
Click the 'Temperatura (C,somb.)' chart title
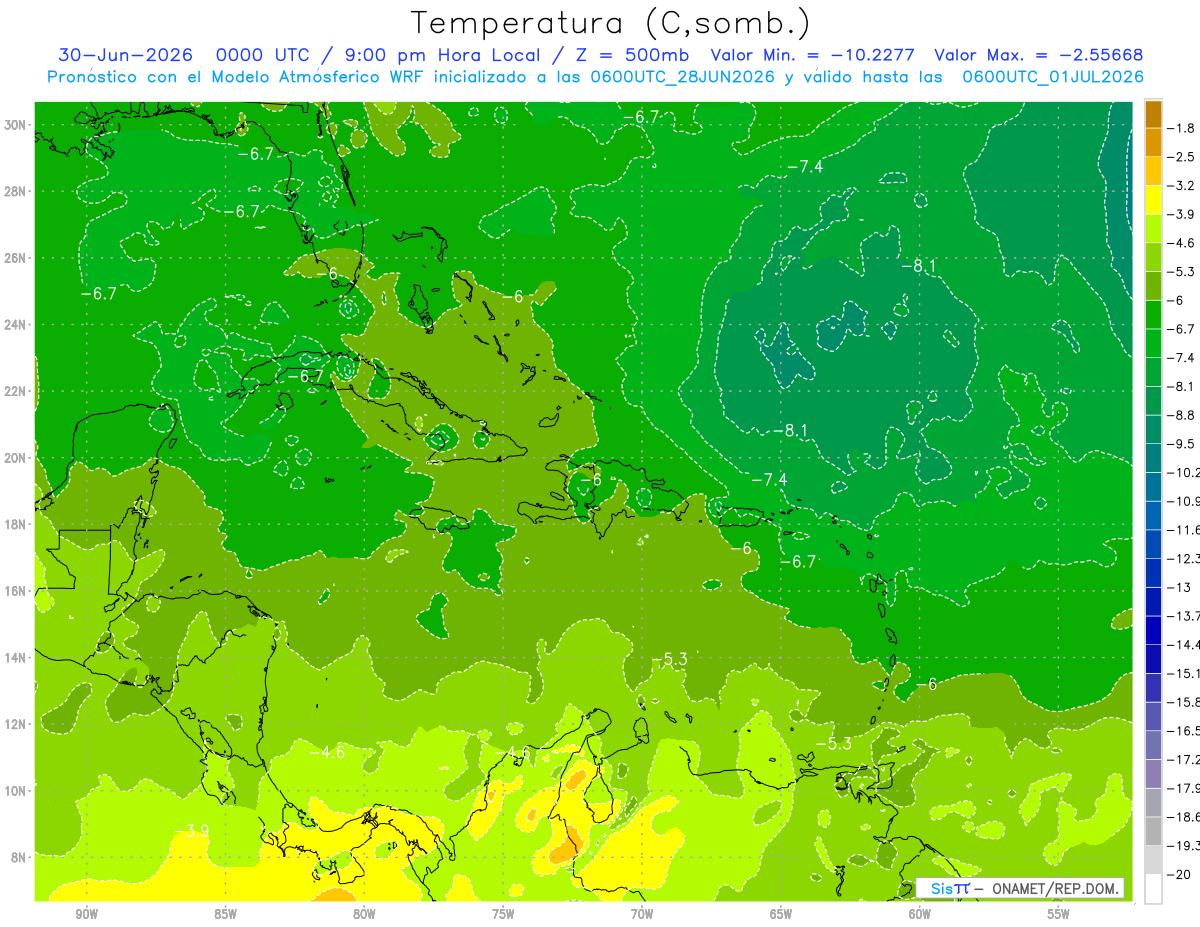[x=610, y=23]
